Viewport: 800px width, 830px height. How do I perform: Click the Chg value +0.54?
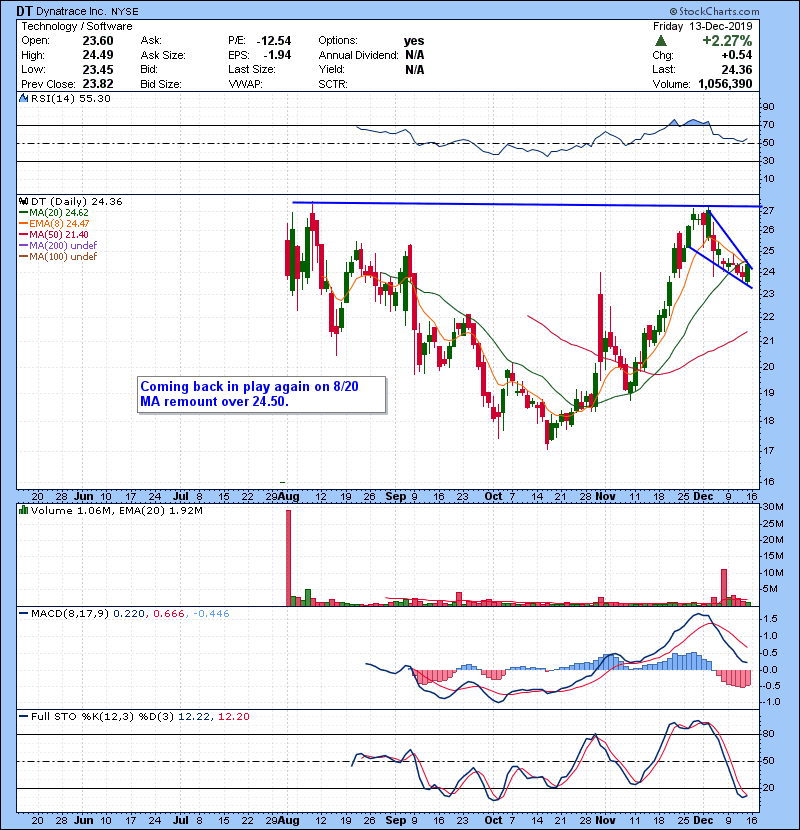pos(737,55)
